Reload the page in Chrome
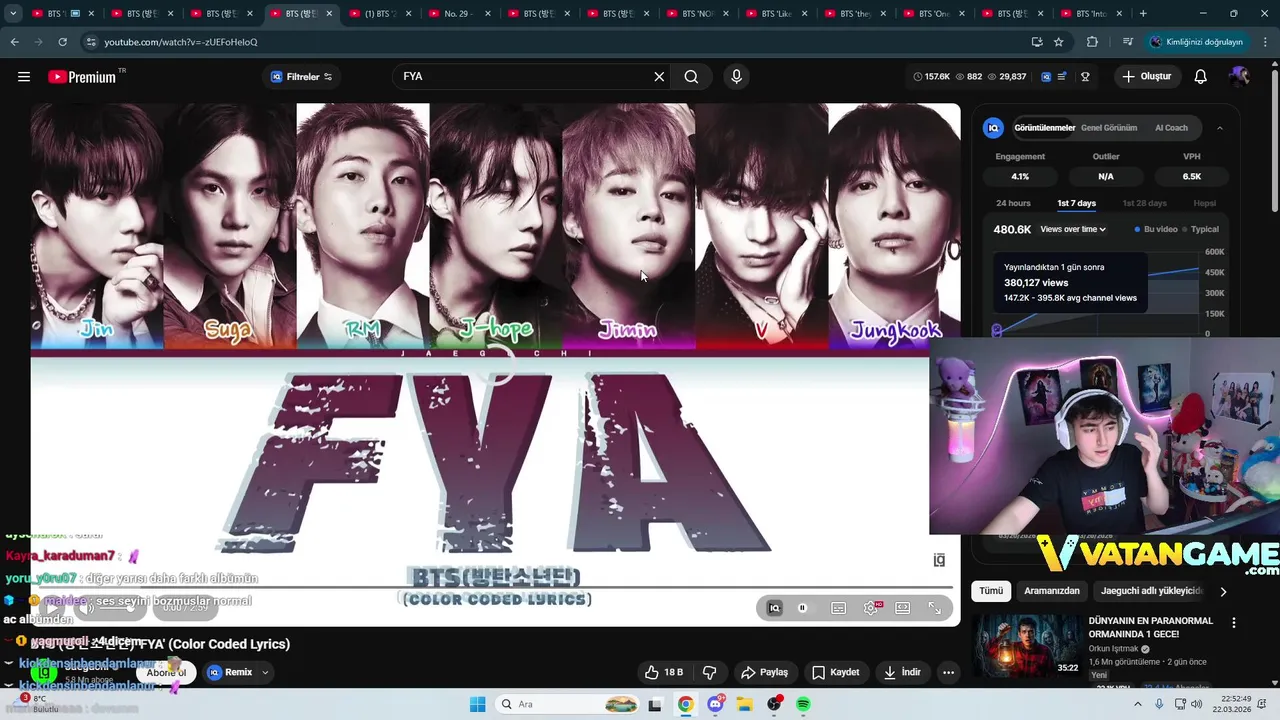1280x720 pixels. pos(62,42)
